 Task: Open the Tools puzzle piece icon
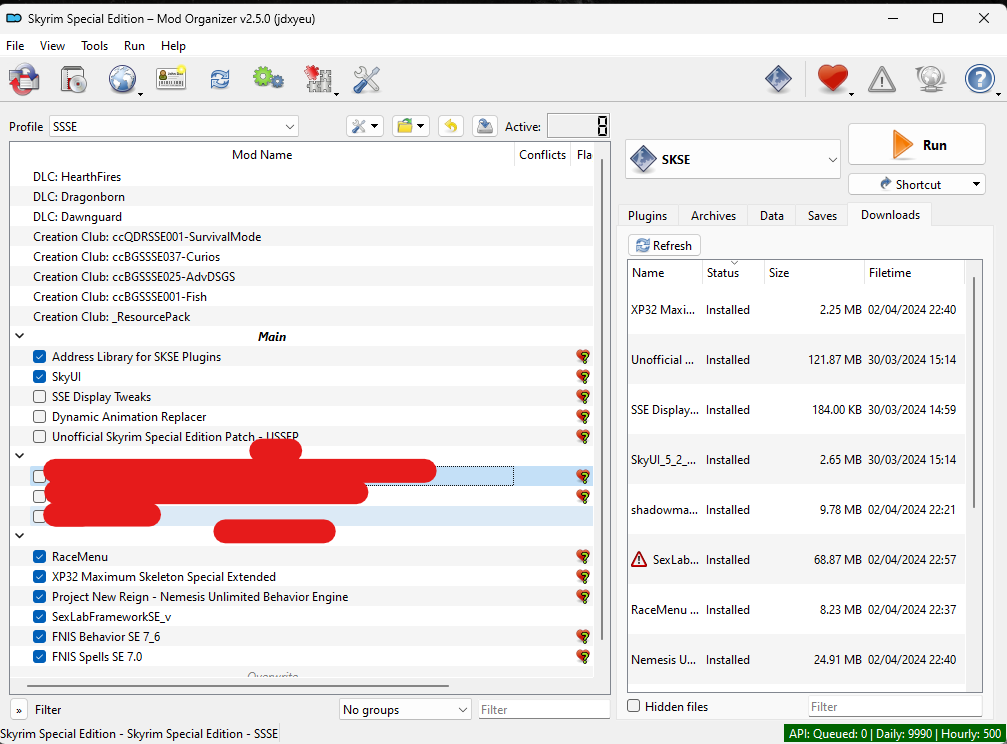[x=319, y=80]
